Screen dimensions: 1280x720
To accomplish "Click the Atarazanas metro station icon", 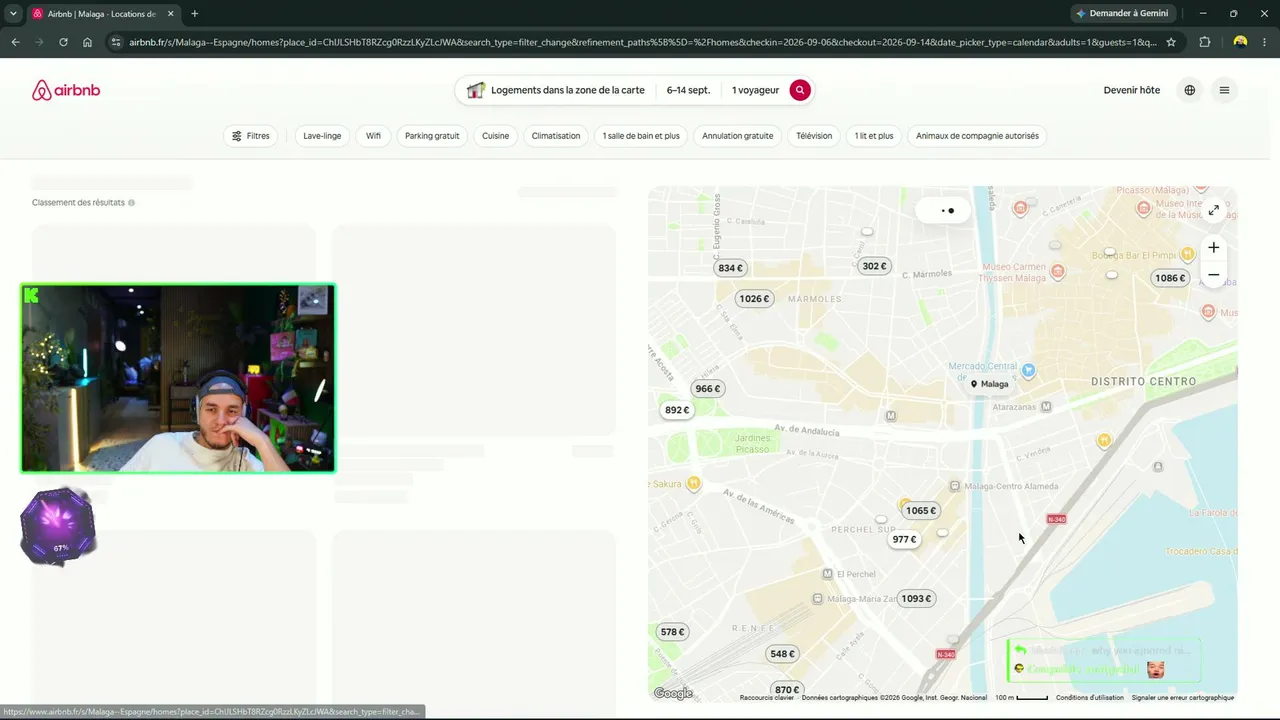I will 1046,407.
